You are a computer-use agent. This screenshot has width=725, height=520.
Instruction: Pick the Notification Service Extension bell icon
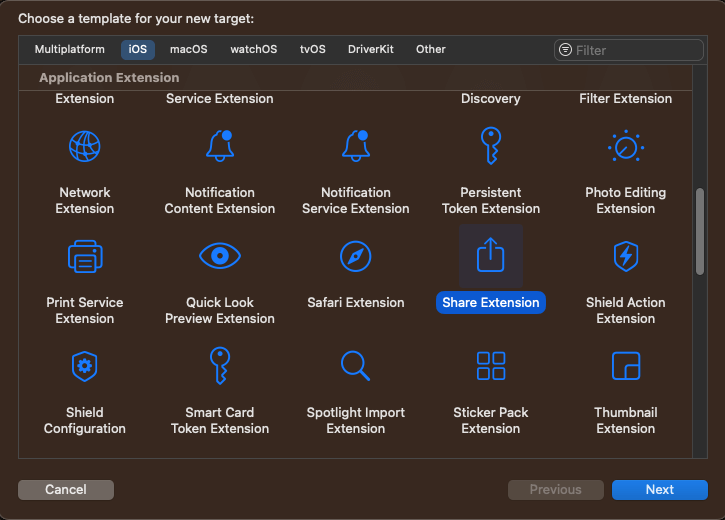[x=356, y=146]
